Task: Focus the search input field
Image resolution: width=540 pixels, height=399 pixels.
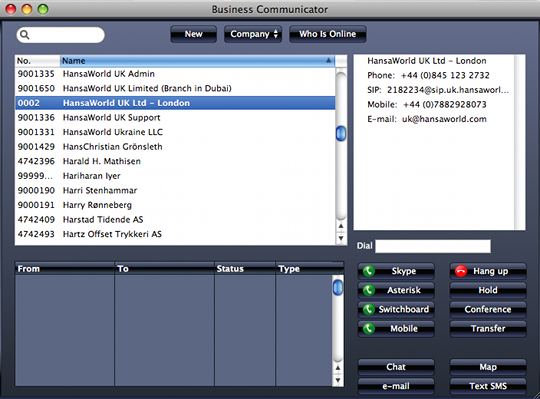Action: point(61,35)
